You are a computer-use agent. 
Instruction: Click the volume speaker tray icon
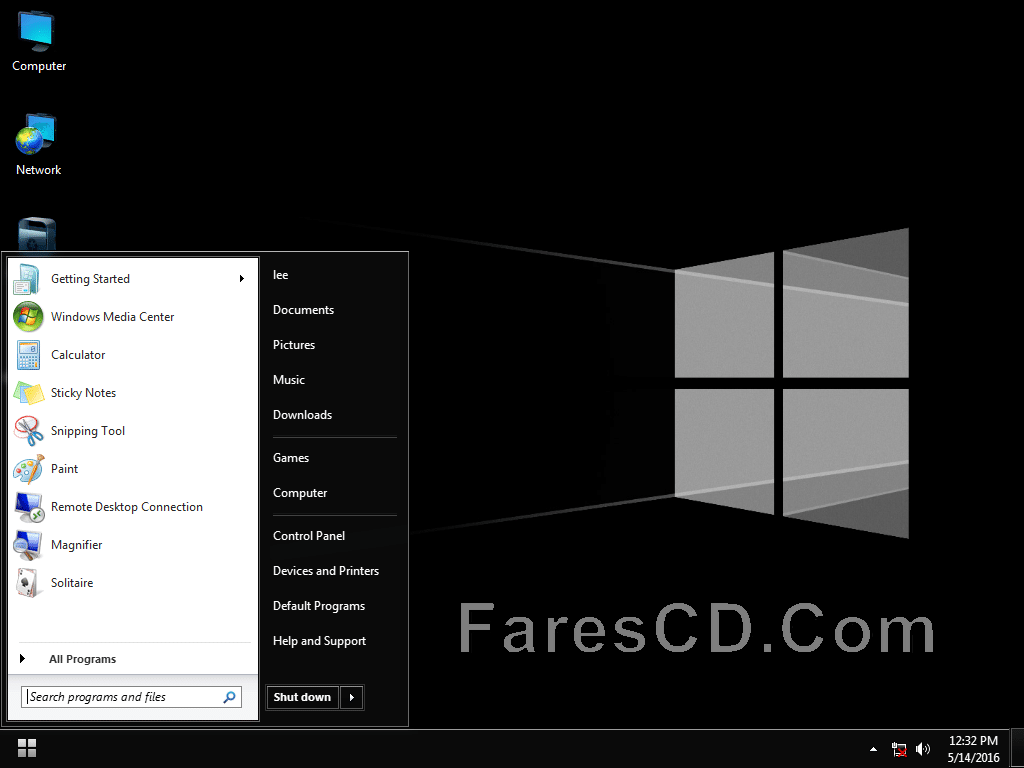click(x=923, y=749)
